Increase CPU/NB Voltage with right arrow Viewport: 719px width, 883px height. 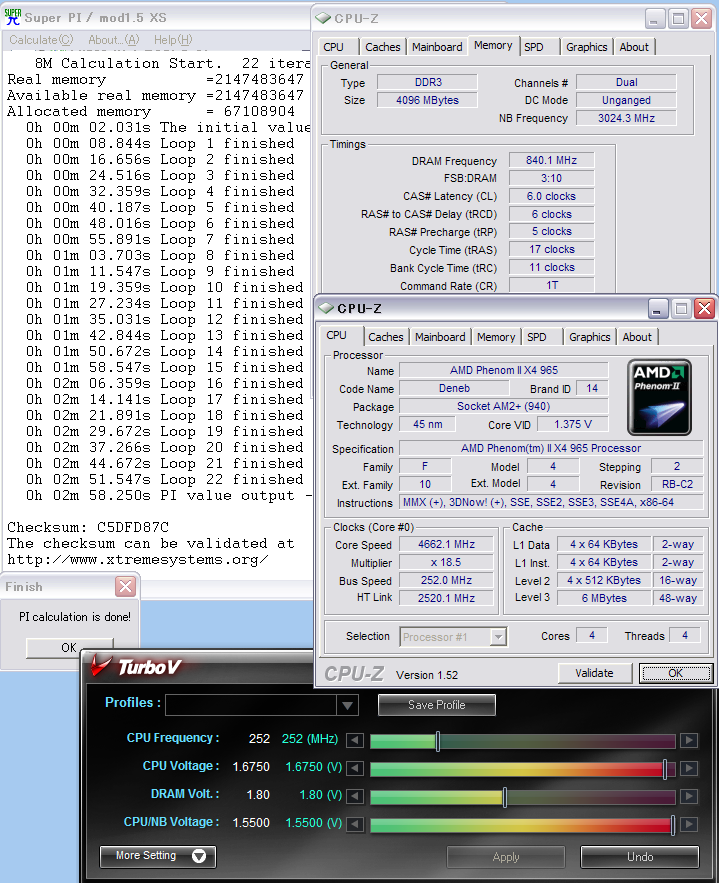689,824
